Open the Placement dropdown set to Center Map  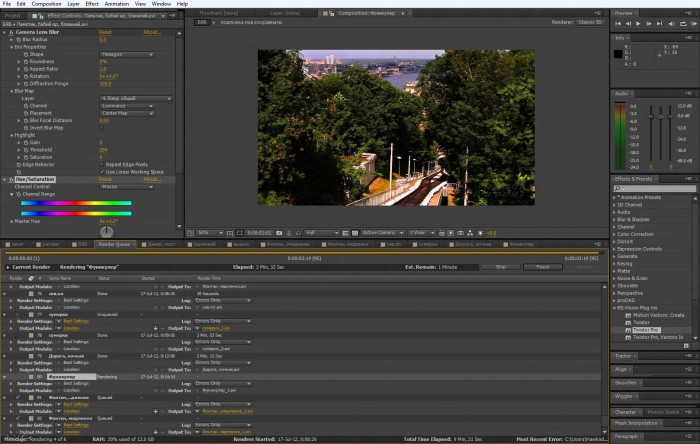127,113
